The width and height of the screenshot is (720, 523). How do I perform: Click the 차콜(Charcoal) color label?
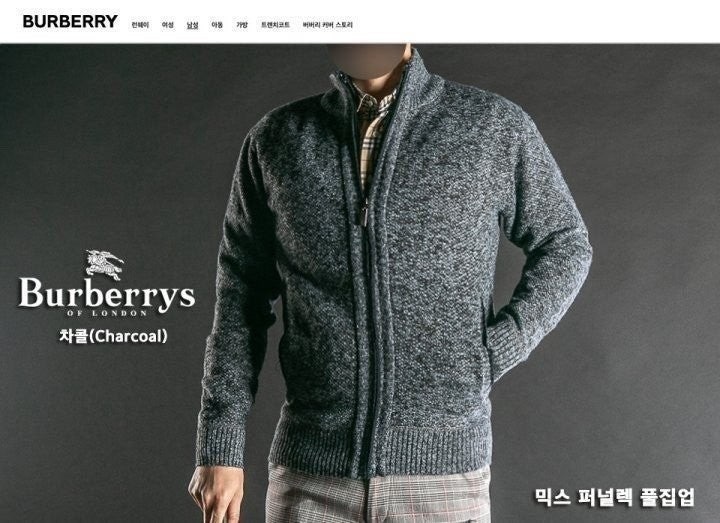point(113,336)
